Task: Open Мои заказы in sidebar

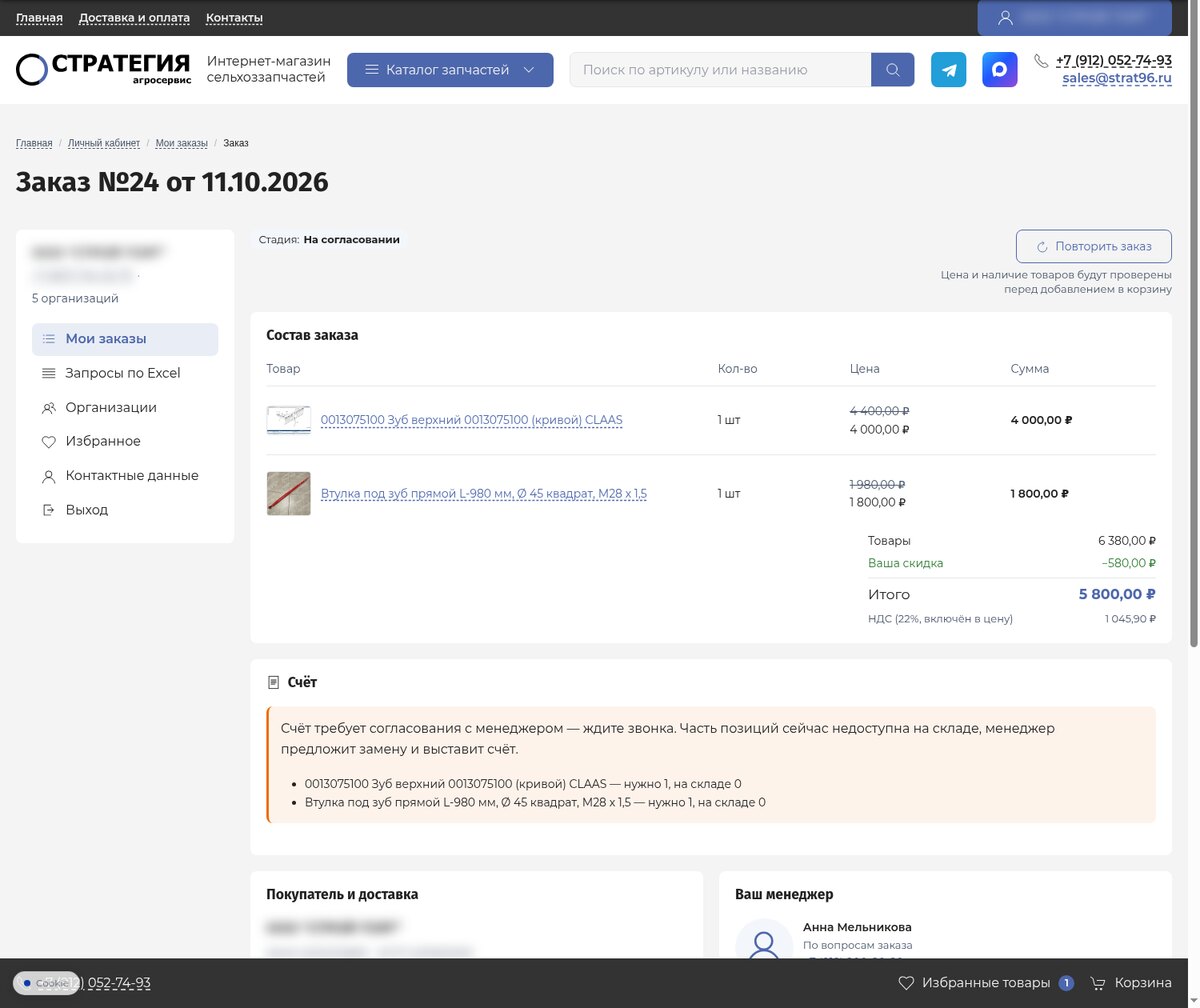Action: [x=125, y=339]
